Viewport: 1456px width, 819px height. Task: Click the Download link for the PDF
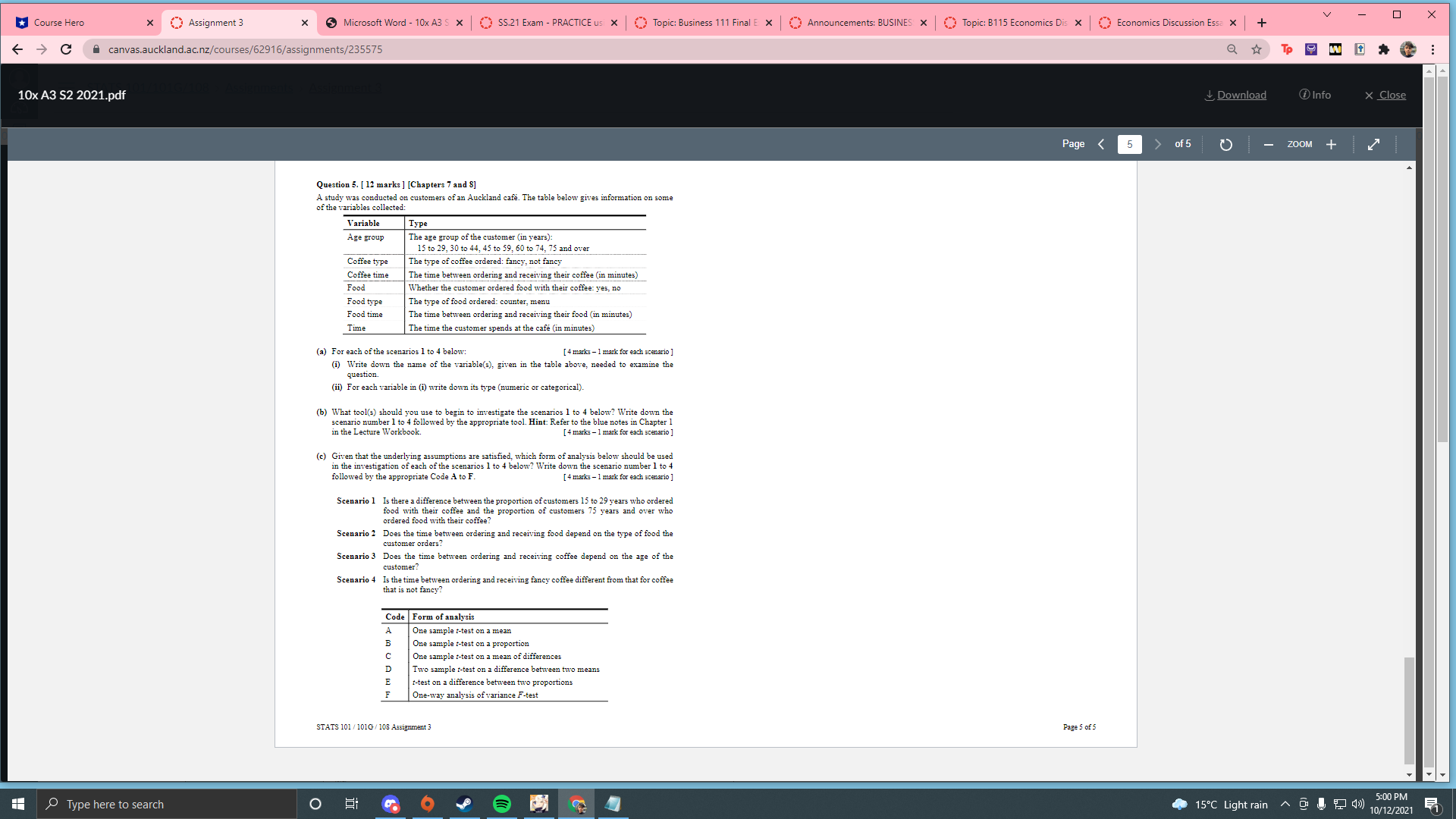pos(1241,95)
